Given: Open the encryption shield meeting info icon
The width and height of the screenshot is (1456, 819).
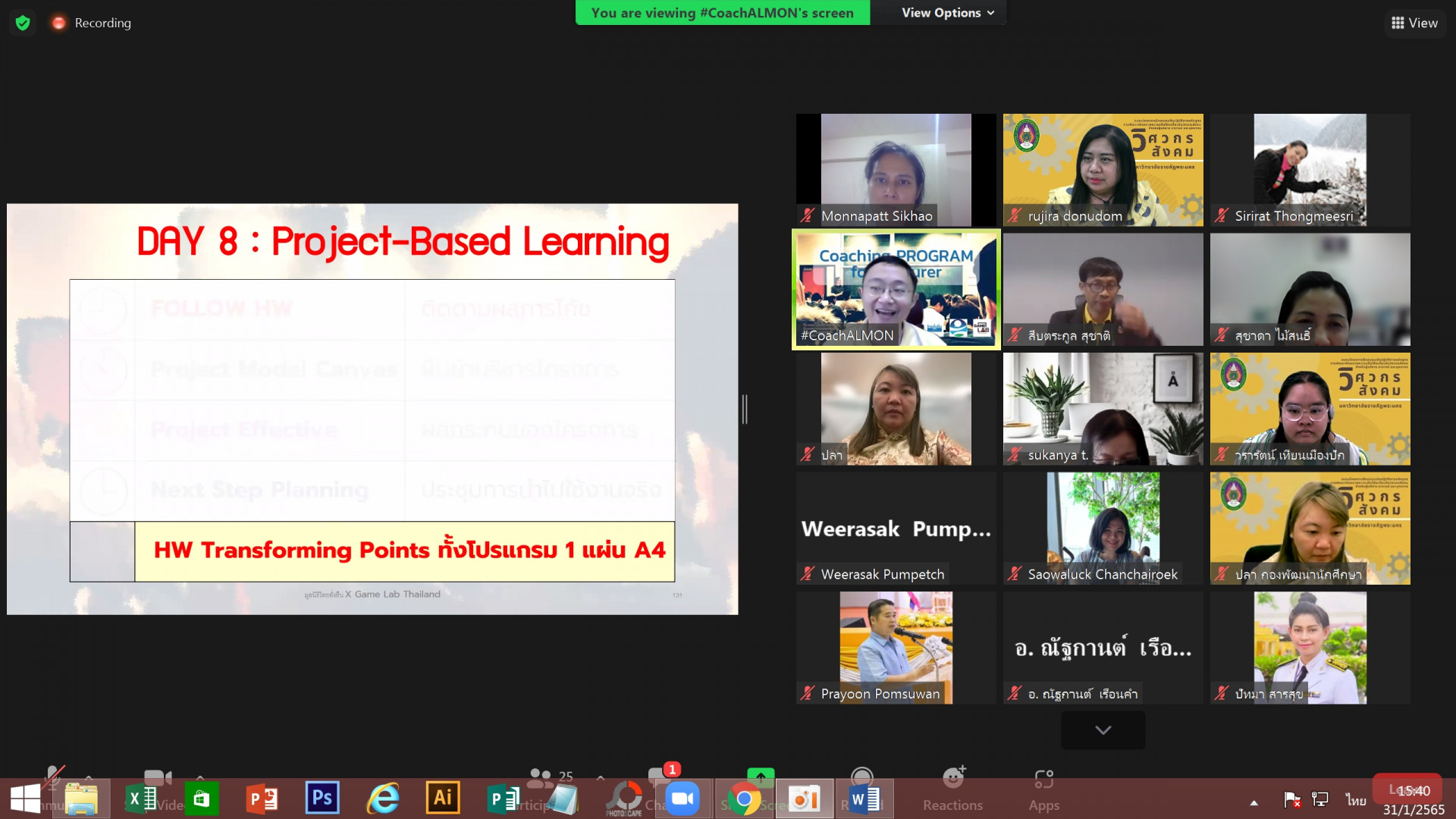Looking at the screenshot, I should (x=23, y=23).
